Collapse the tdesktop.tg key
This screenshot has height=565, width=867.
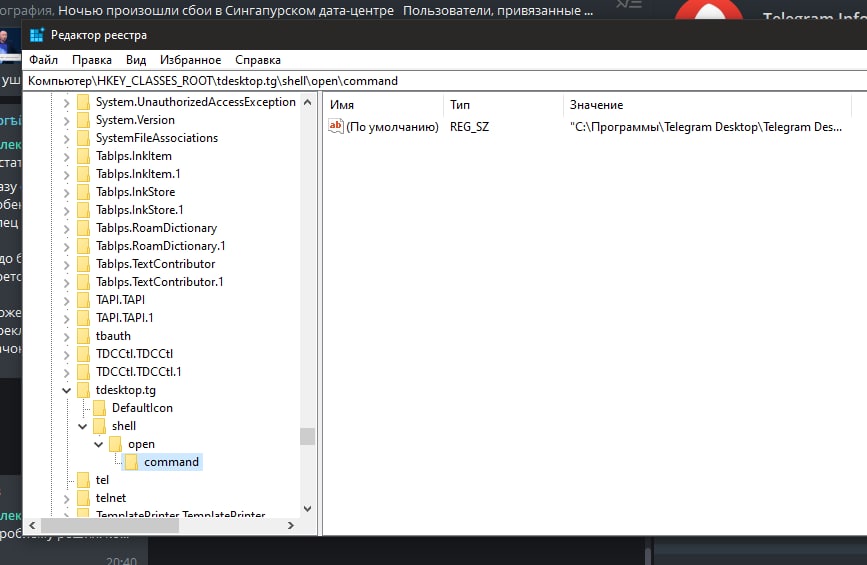[66, 390]
